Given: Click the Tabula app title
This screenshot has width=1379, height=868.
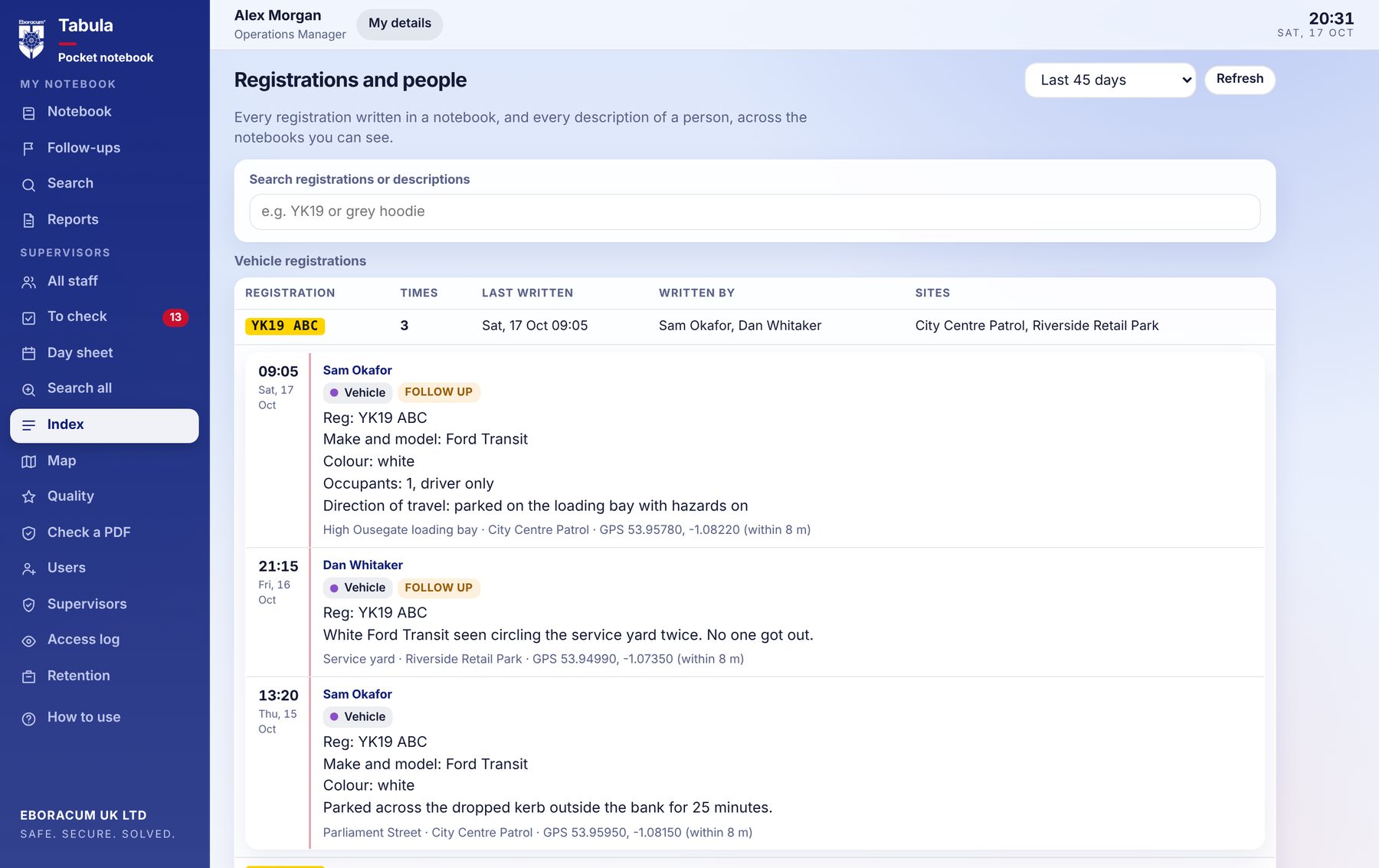Looking at the screenshot, I should 86,26.
